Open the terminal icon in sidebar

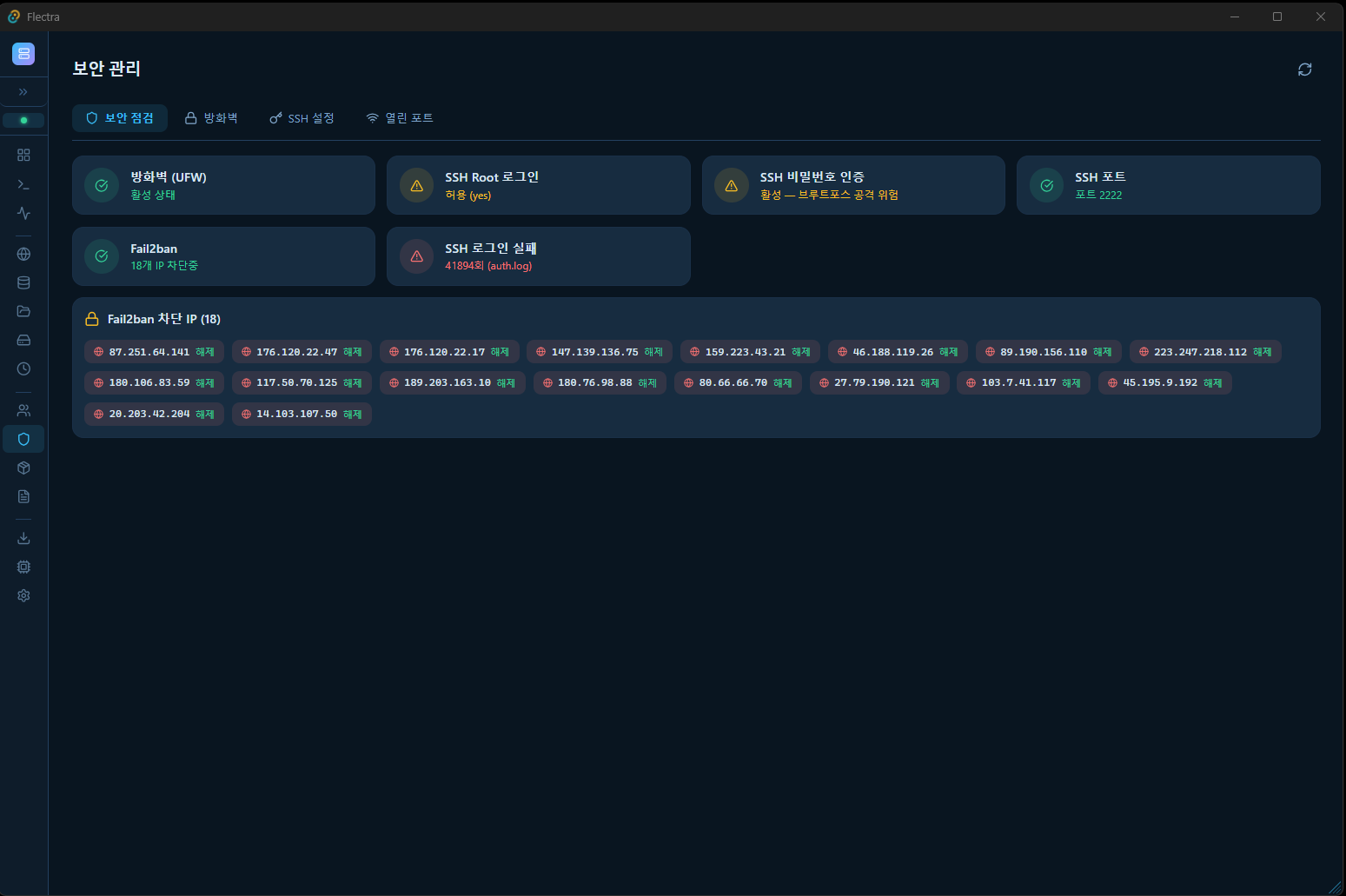coord(23,184)
